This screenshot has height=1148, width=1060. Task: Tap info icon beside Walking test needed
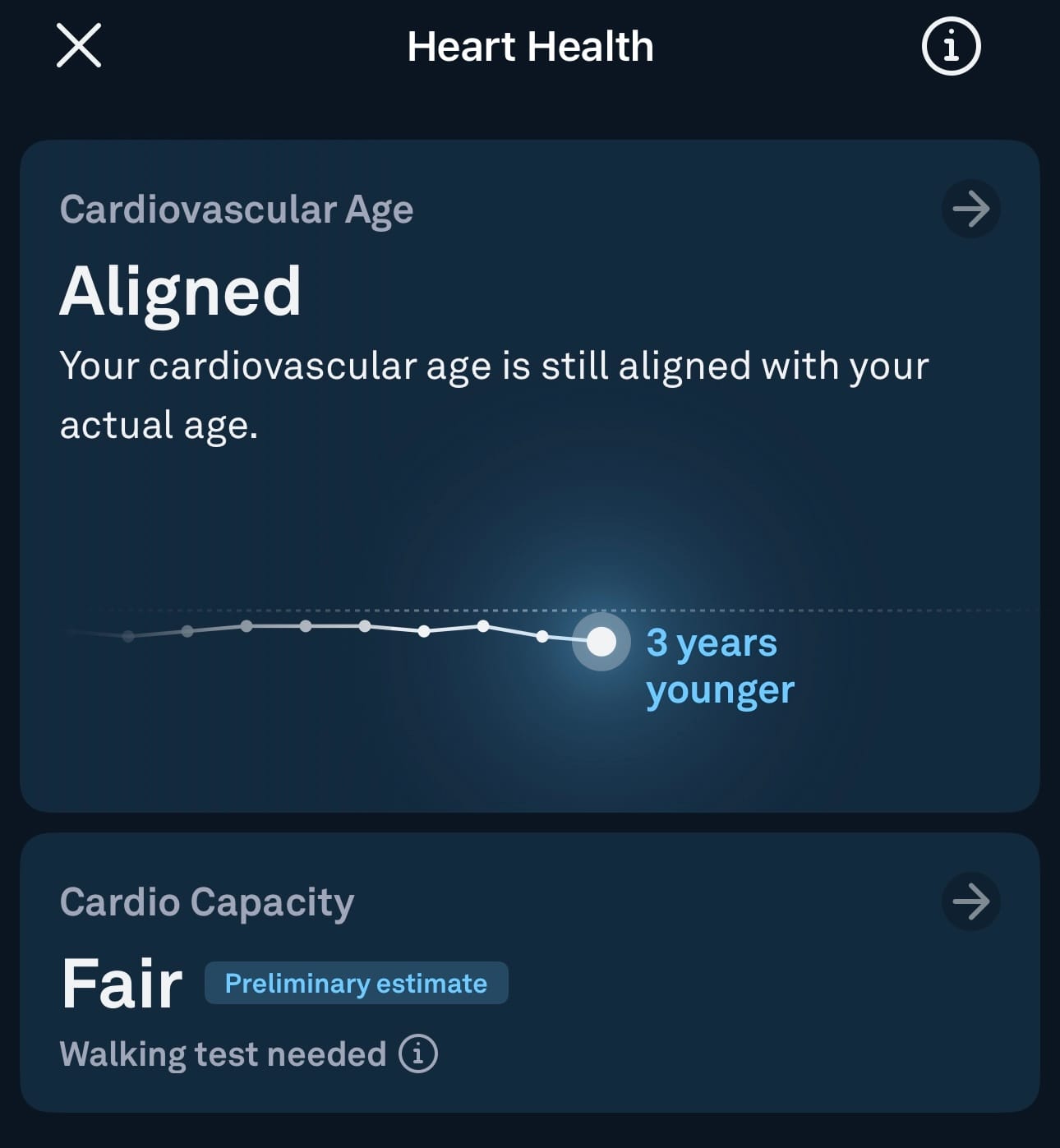[418, 1053]
